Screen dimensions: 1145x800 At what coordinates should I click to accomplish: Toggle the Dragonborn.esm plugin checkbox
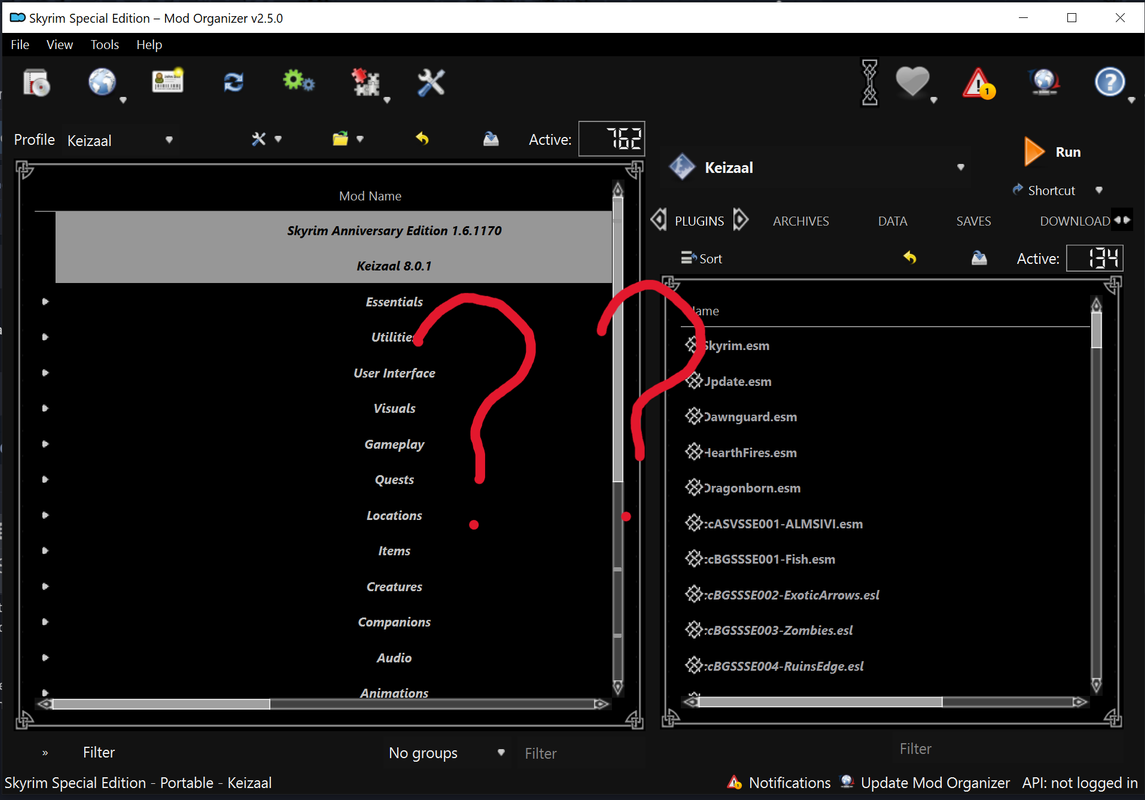tap(694, 488)
